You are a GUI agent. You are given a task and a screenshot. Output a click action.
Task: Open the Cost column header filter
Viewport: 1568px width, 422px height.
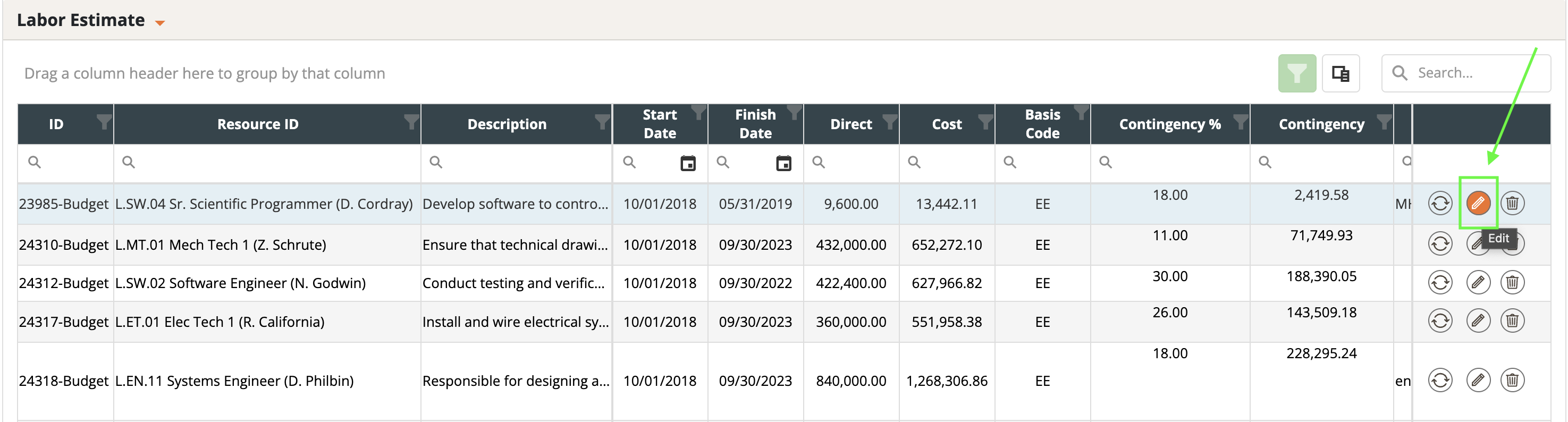[985, 121]
